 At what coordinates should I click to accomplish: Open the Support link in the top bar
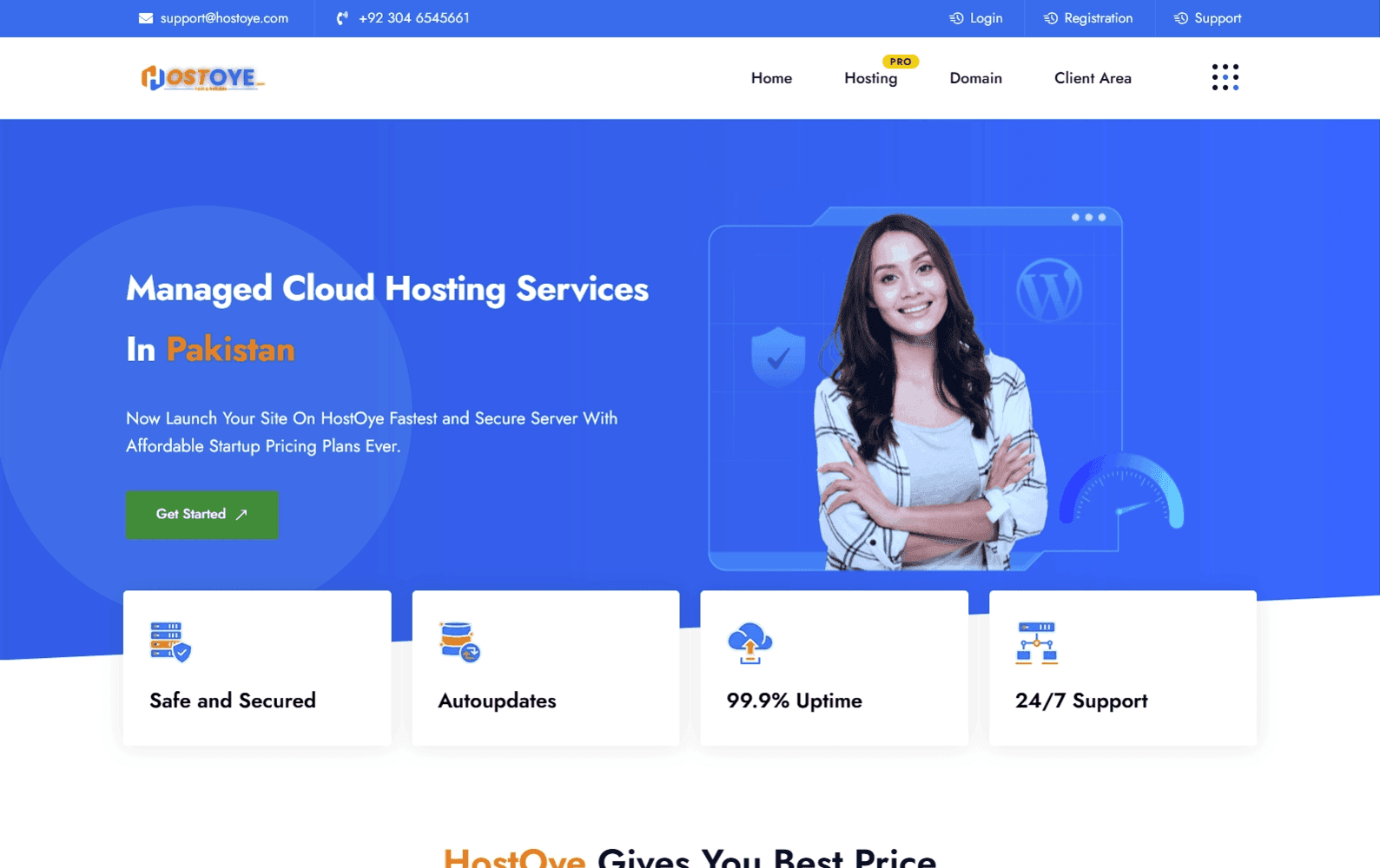tap(1217, 18)
